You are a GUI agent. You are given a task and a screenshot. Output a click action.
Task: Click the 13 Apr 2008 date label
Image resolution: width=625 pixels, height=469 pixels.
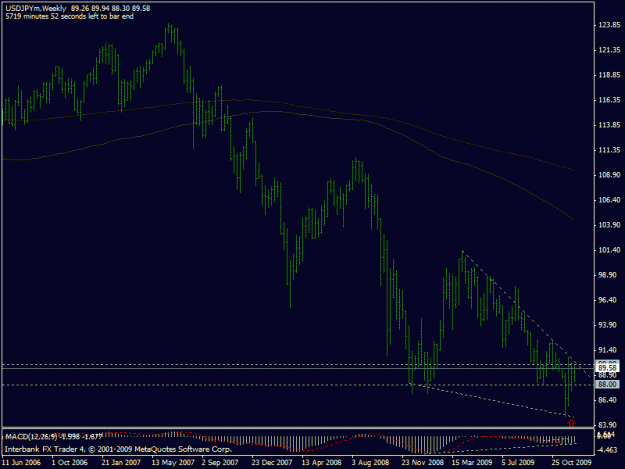[x=322, y=463]
